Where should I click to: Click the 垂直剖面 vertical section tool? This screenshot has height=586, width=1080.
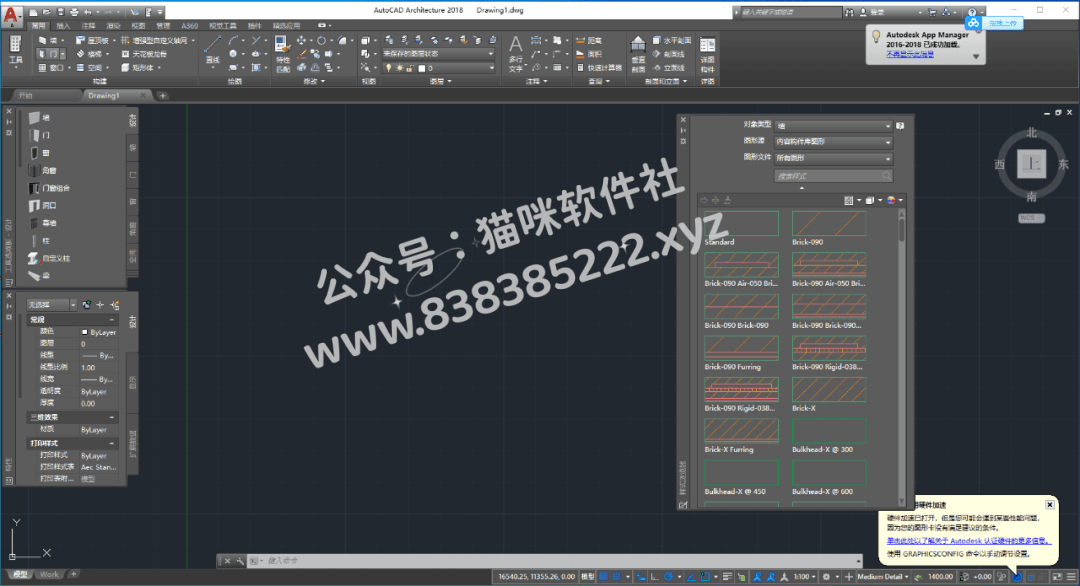click(638, 54)
